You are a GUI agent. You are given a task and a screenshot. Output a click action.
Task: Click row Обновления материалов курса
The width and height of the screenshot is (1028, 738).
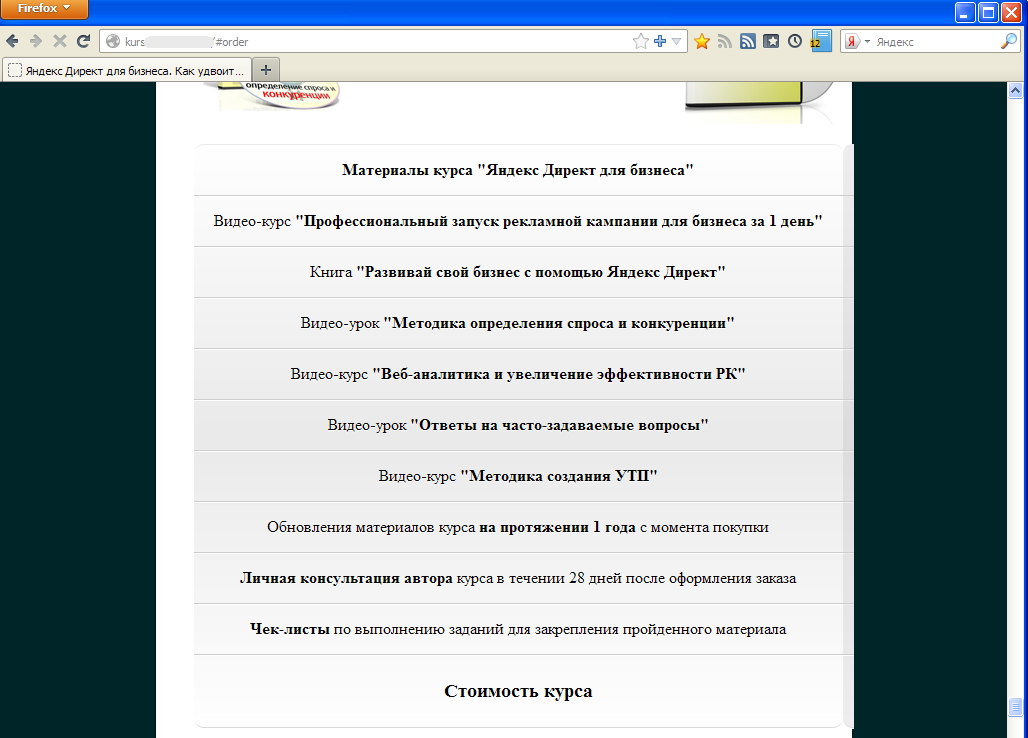point(518,527)
